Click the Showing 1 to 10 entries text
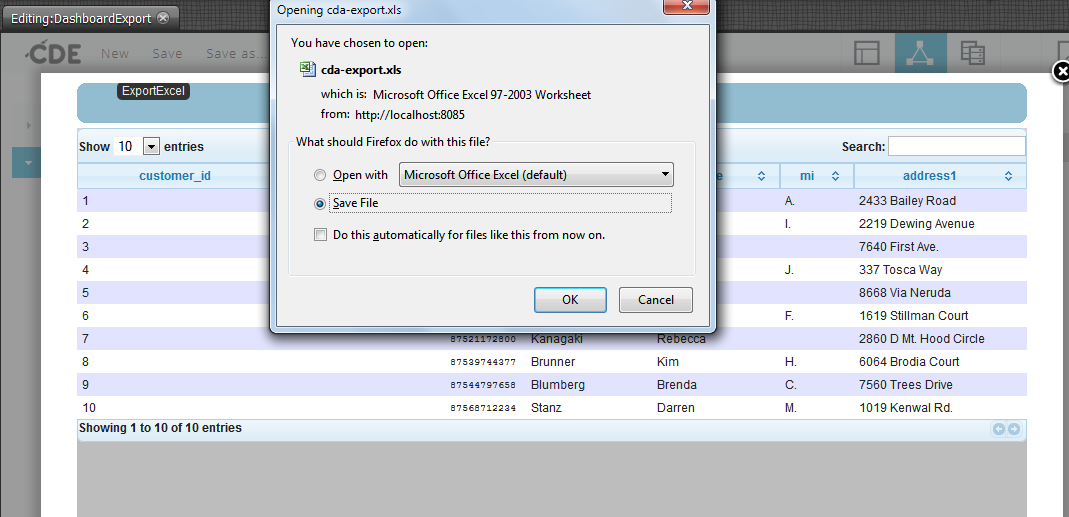Image resolution: width=1069 pixels, height=517 pixels. click(x=160, y=428)
